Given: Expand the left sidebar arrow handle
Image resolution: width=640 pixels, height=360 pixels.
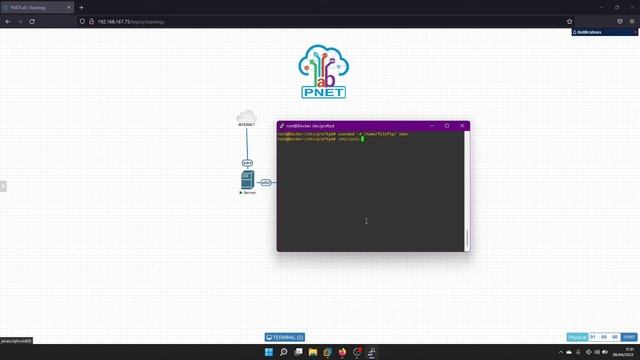Looking at the screenshot, I should click(x=3, y=186).
